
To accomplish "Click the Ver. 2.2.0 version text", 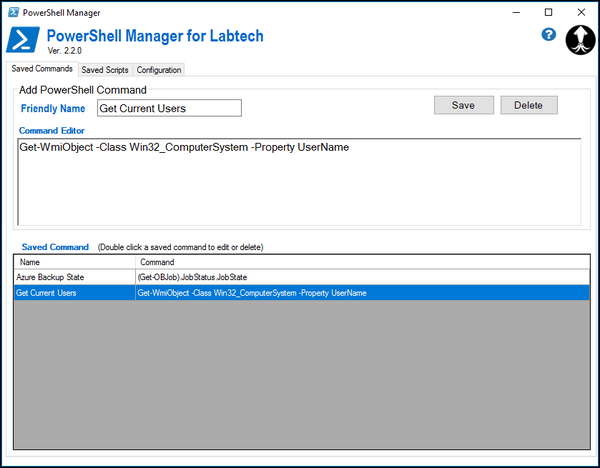I will tap(65, 51).
